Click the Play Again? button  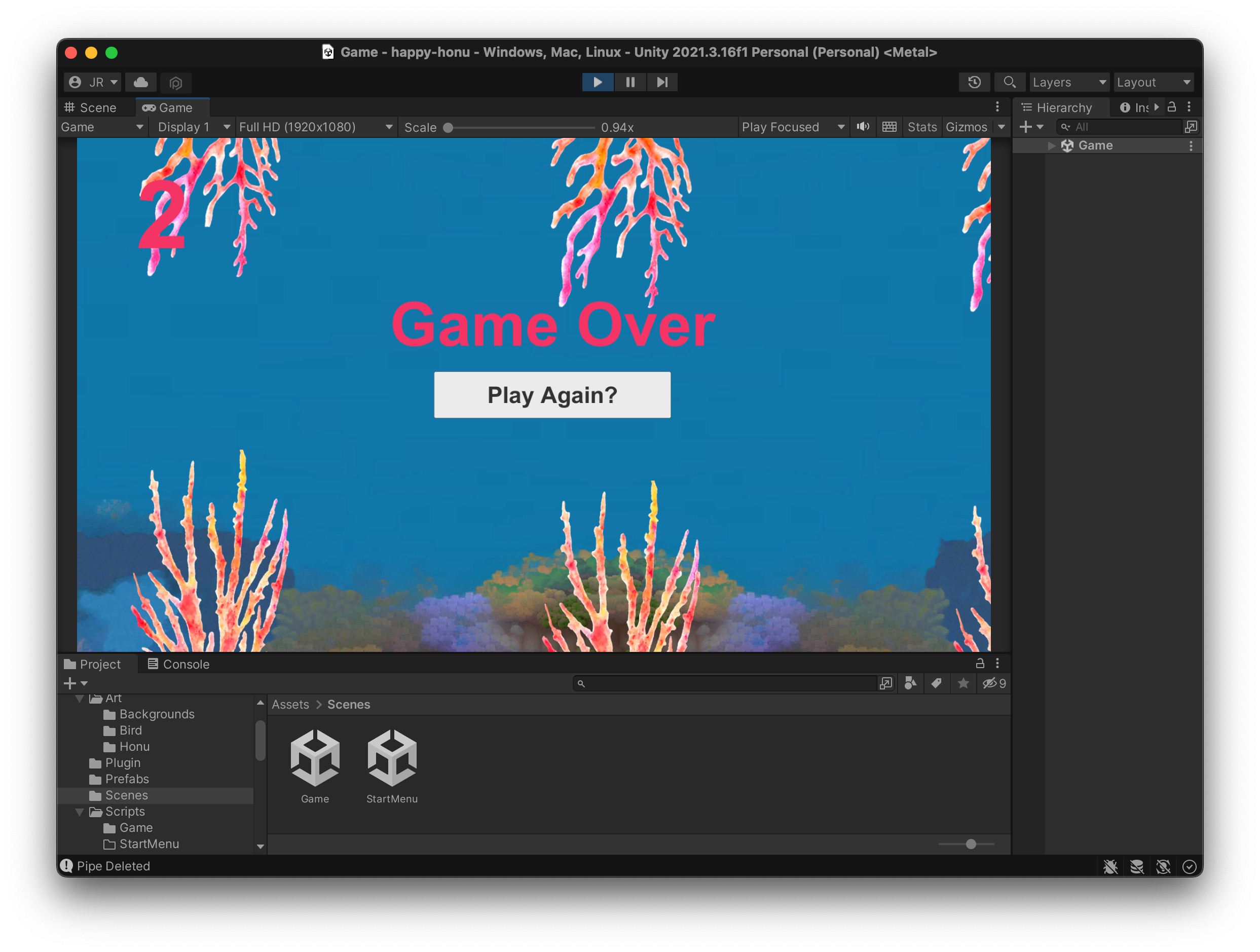(x=552, y=395)
